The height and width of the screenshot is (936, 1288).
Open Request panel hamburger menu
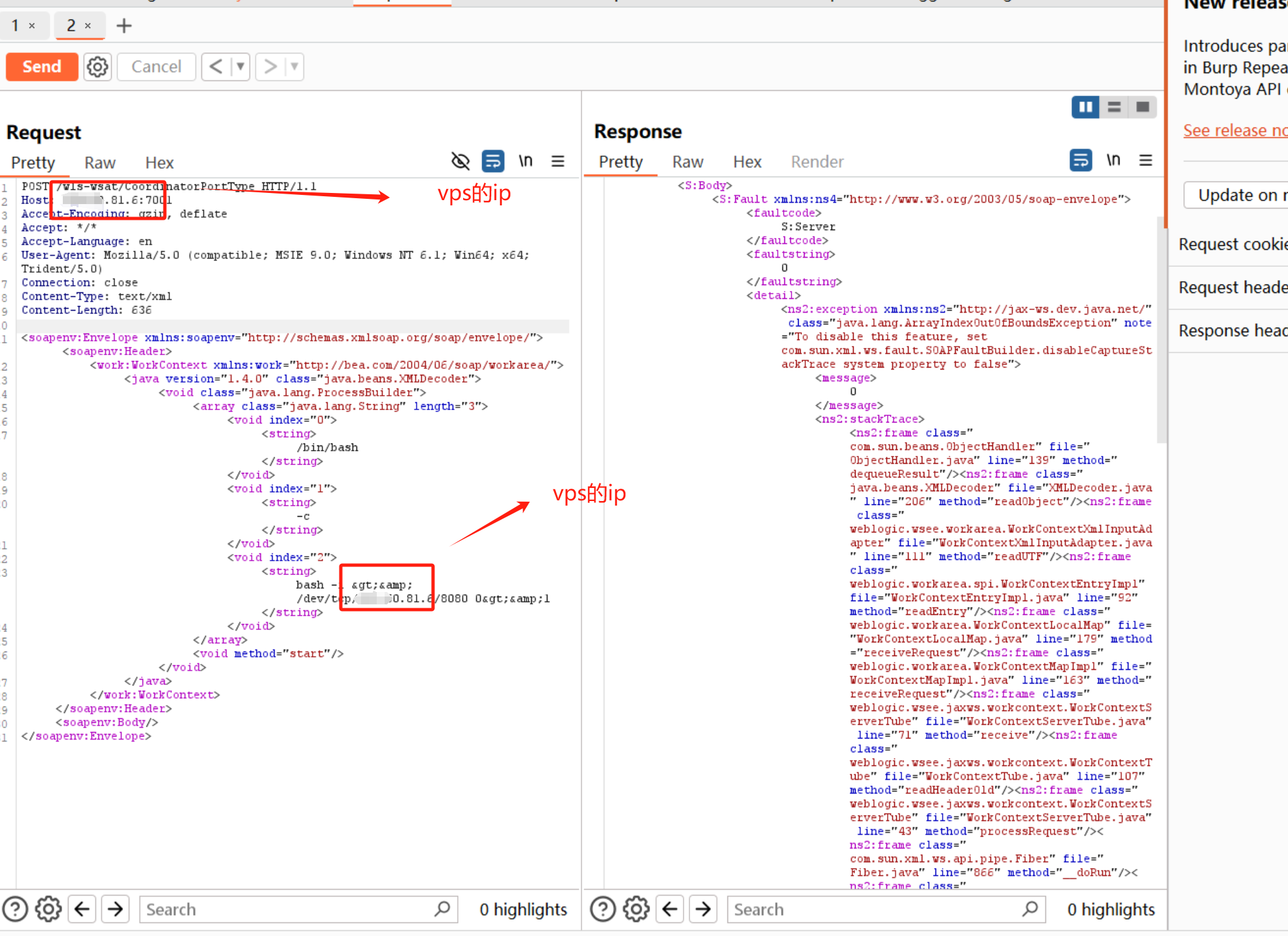point(558,161)
